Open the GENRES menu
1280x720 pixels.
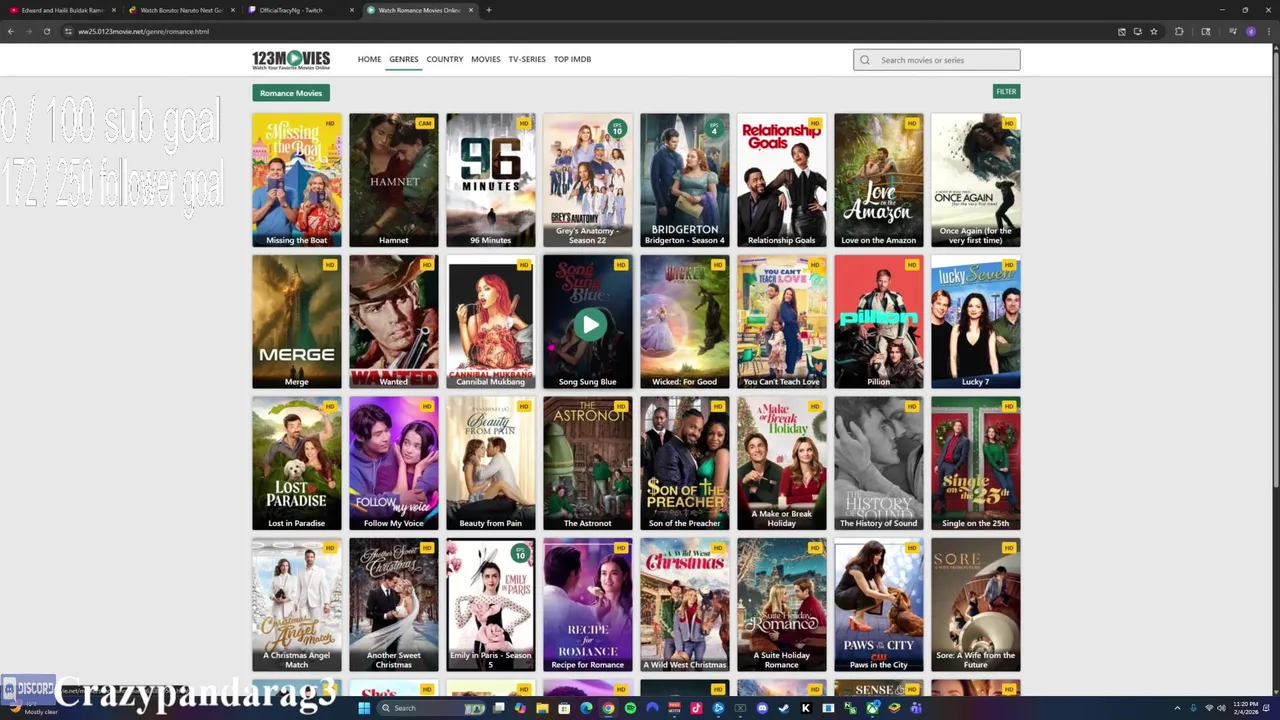[404, 59]
